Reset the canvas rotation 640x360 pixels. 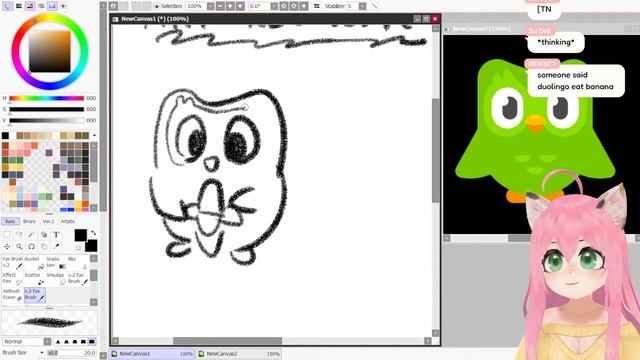point(304,6)
